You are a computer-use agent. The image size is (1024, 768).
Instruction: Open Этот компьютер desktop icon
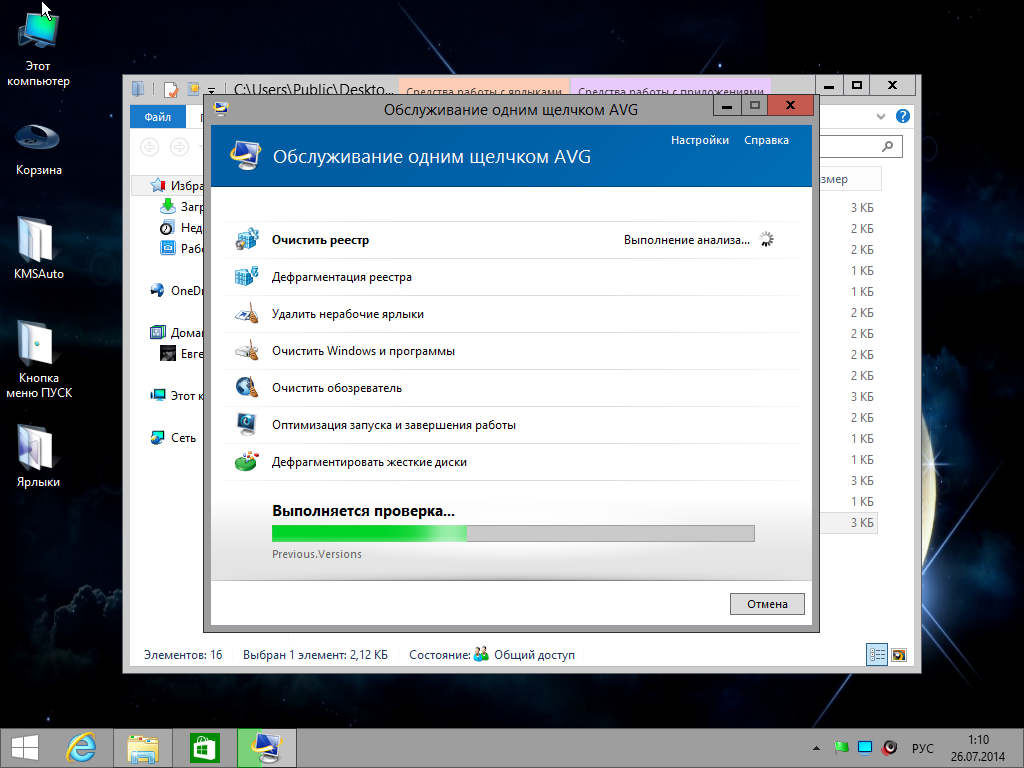pos(38,50)
